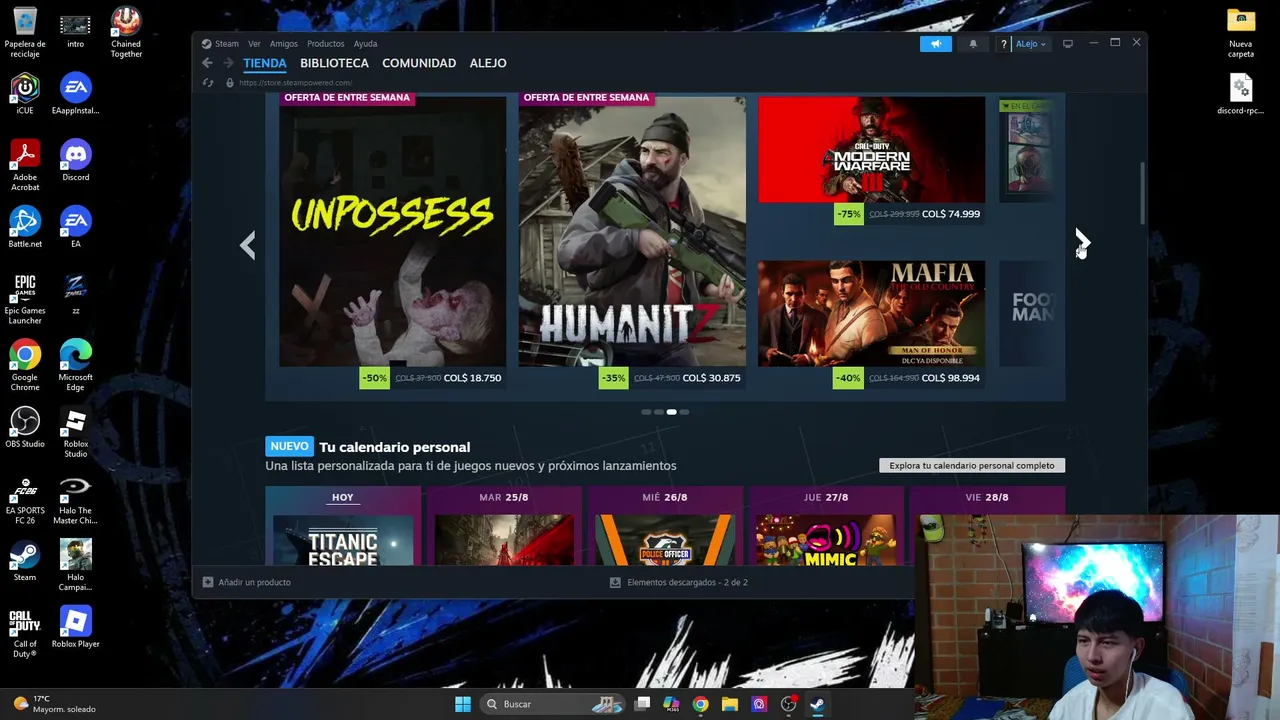The height and width of the screenshot is (720, 1280).
Task: Open the Chained Together desktop shortcut
Action: click(126, 32)
